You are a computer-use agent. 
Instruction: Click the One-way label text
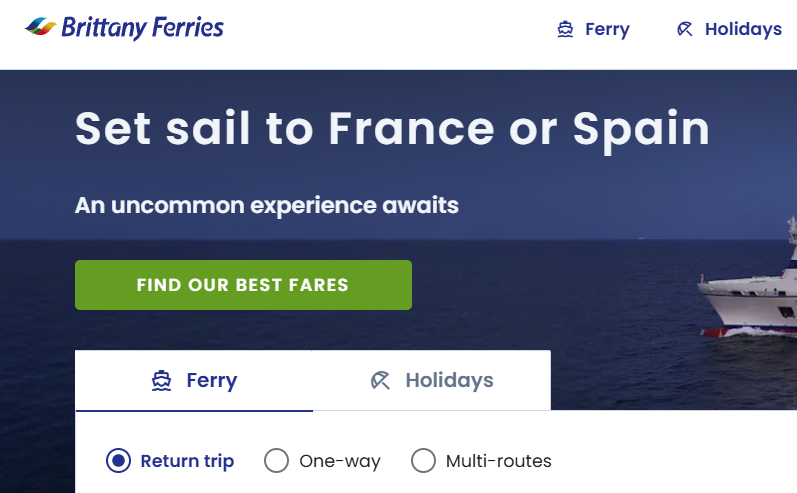tap(340, 461)
